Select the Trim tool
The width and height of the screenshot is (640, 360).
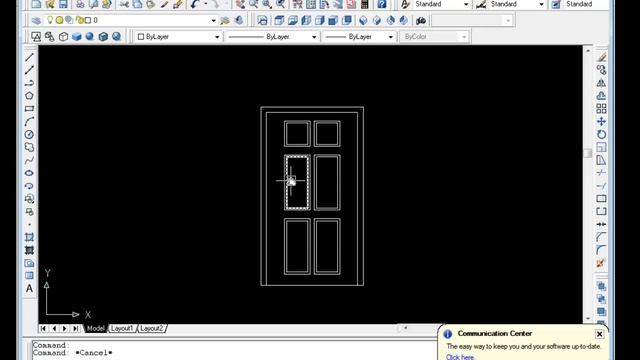601,173
